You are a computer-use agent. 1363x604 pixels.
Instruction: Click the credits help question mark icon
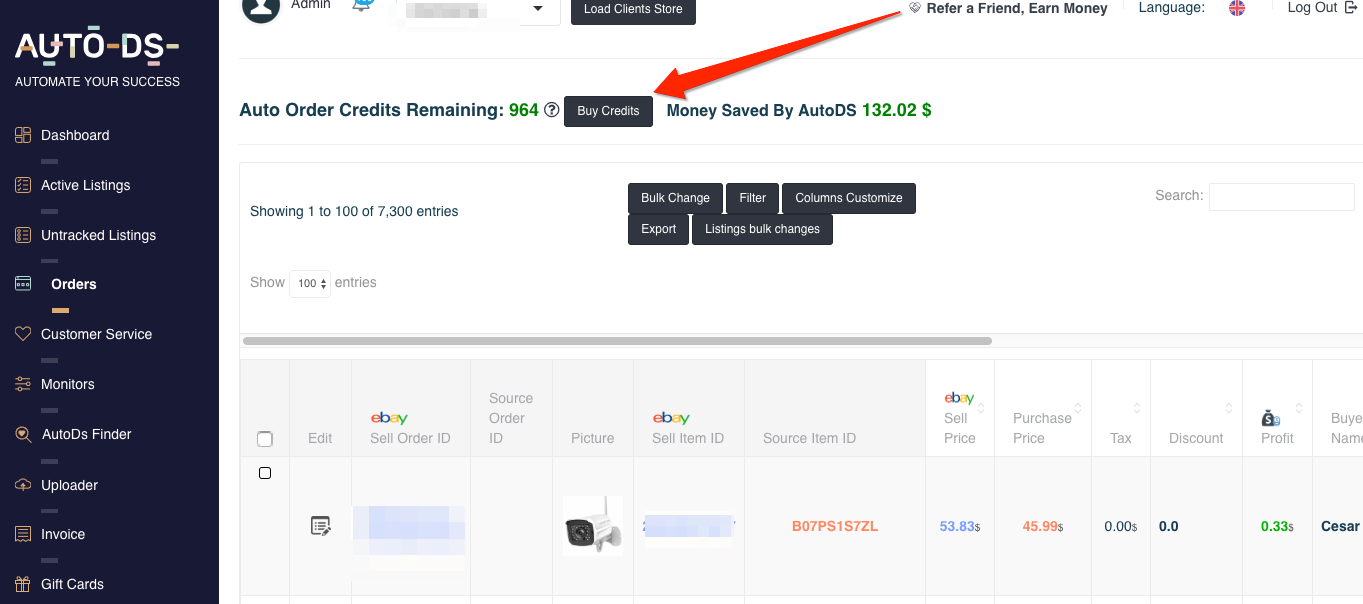[551, 110]
